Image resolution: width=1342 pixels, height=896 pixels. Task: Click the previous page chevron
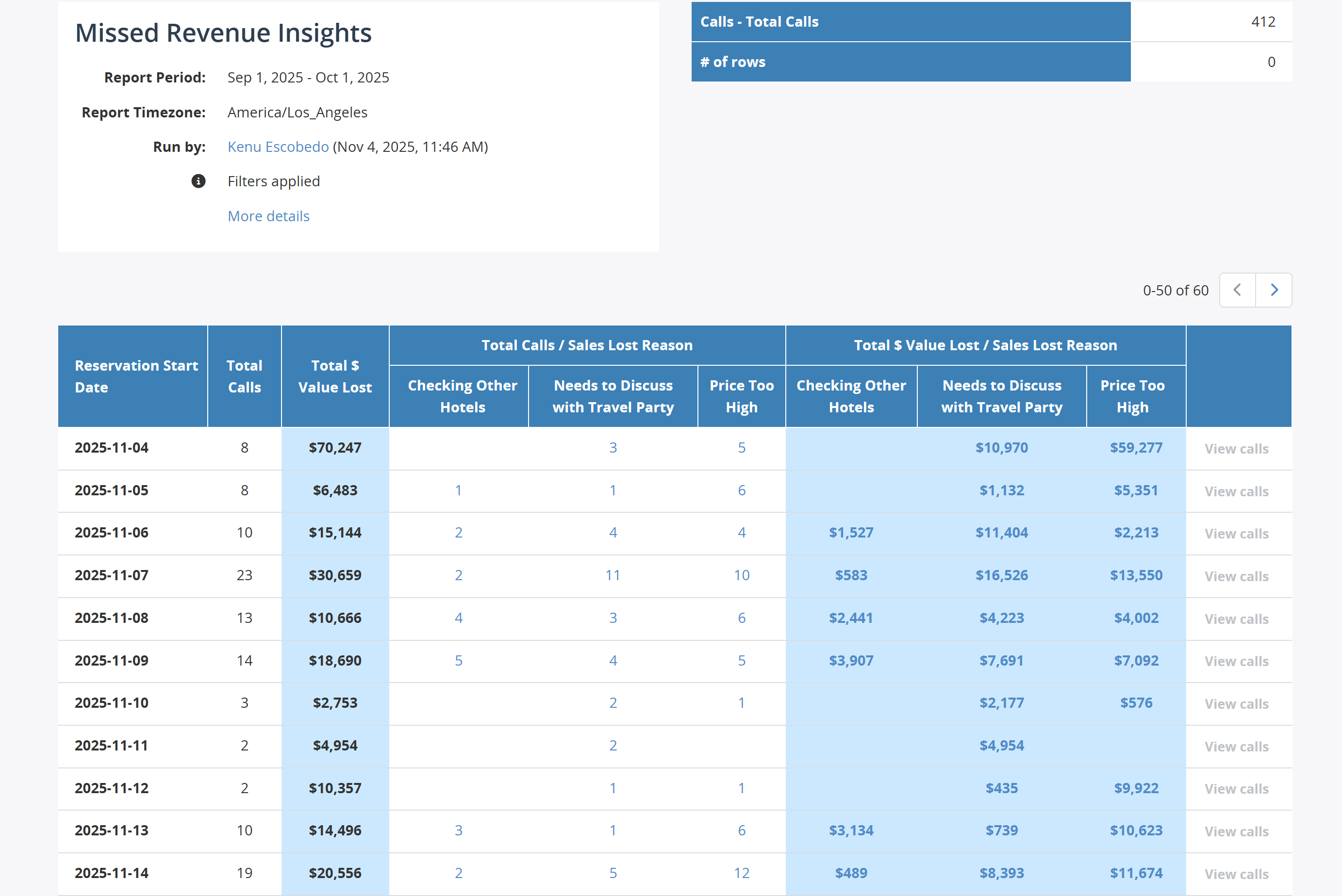point(1237,290)
